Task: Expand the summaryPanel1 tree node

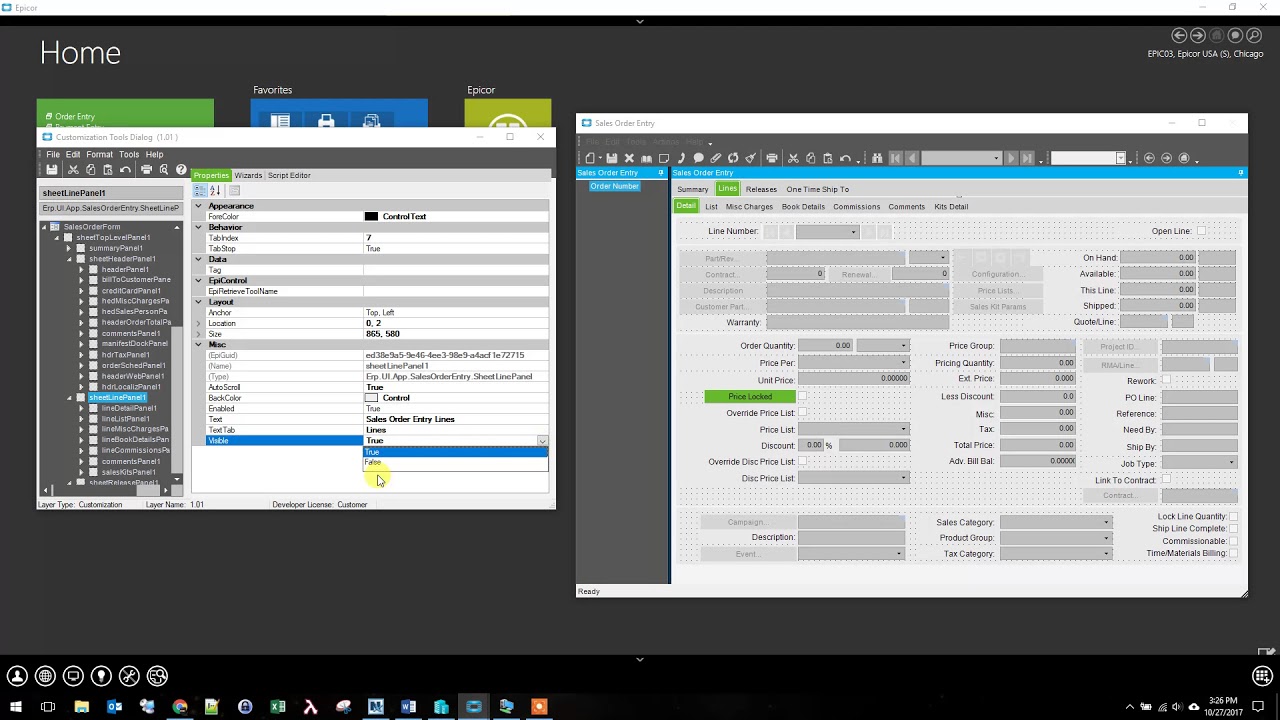Action: coord(69,248)
